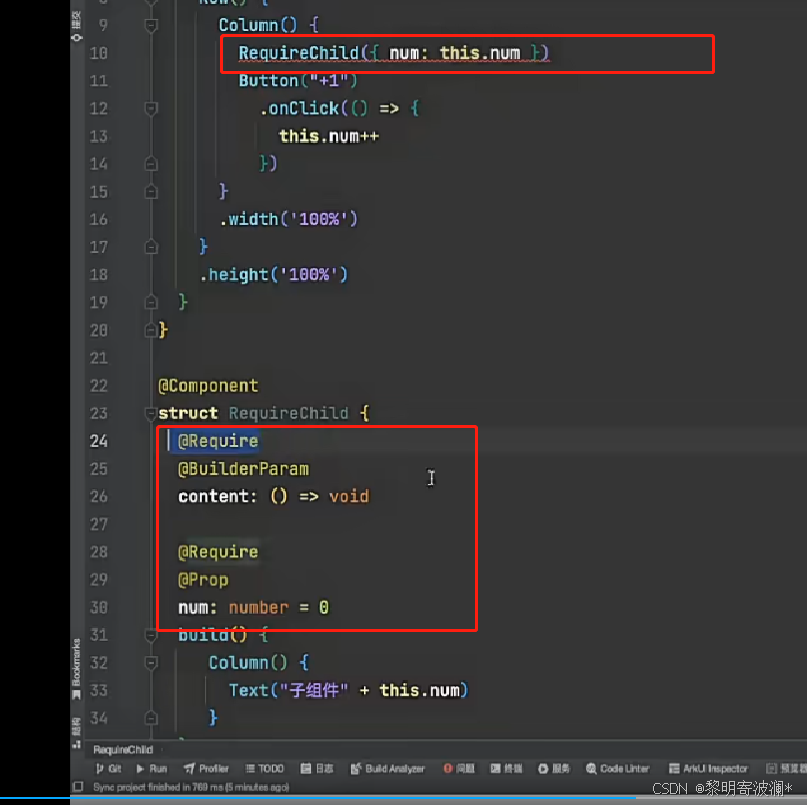This screenshot has width=807, height=805.
Task: Open the TODO tool window
Action: (265, 768)
